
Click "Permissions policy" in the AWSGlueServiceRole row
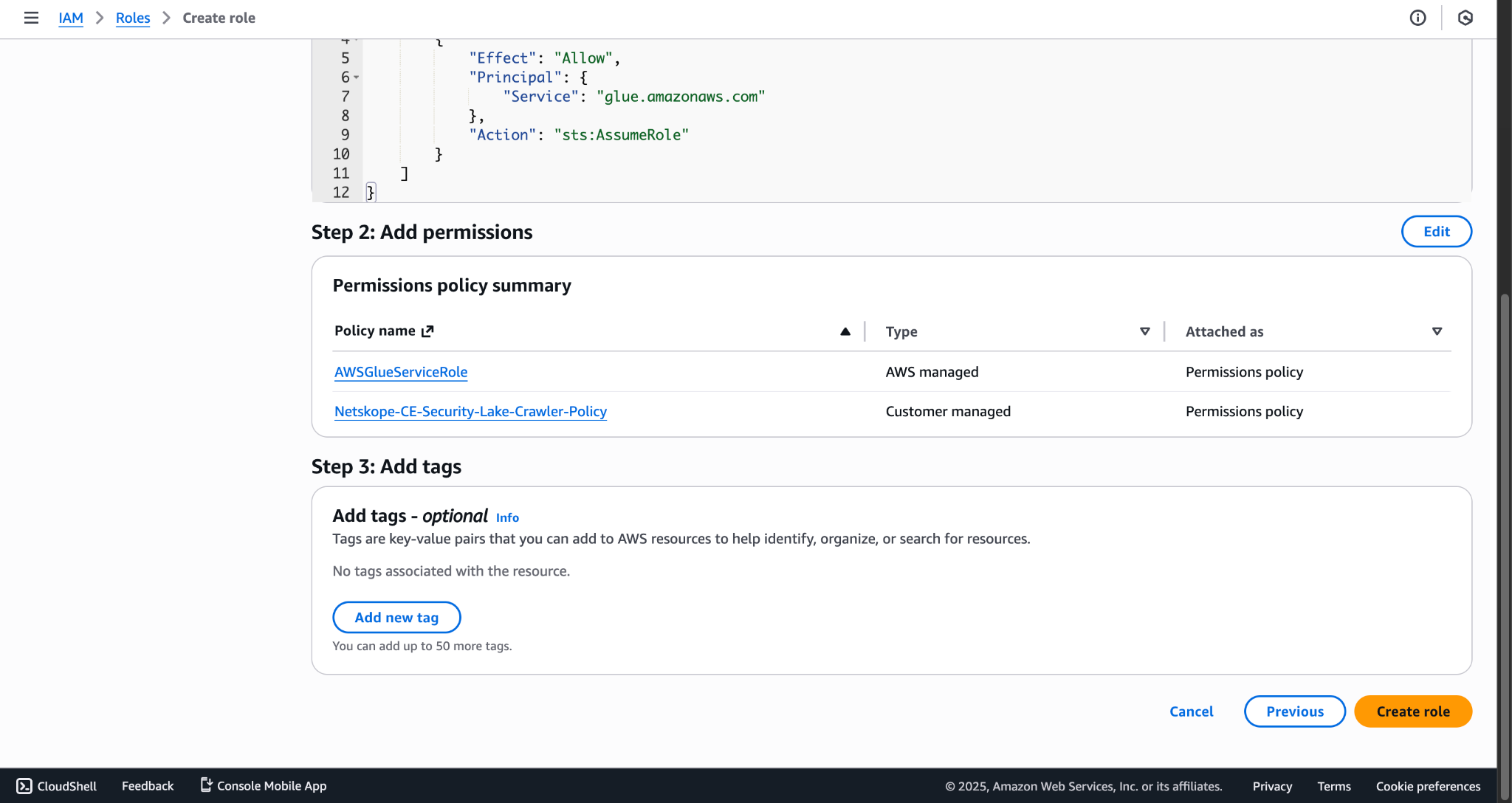(1244, 372)
